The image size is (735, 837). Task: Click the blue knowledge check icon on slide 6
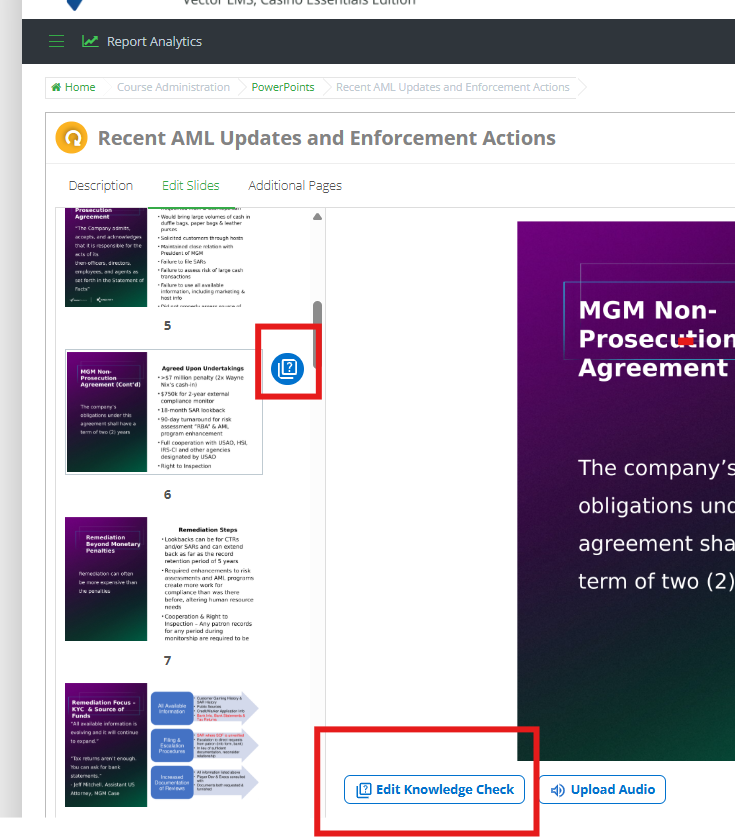click(x=288, y=368)
